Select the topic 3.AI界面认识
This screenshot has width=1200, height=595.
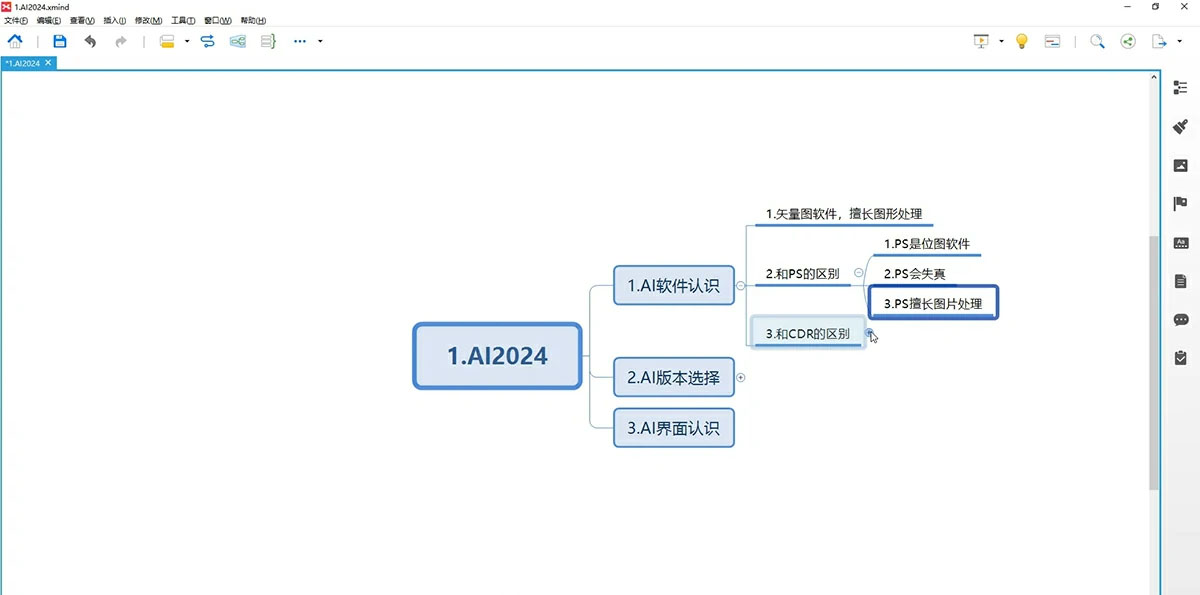673,428
